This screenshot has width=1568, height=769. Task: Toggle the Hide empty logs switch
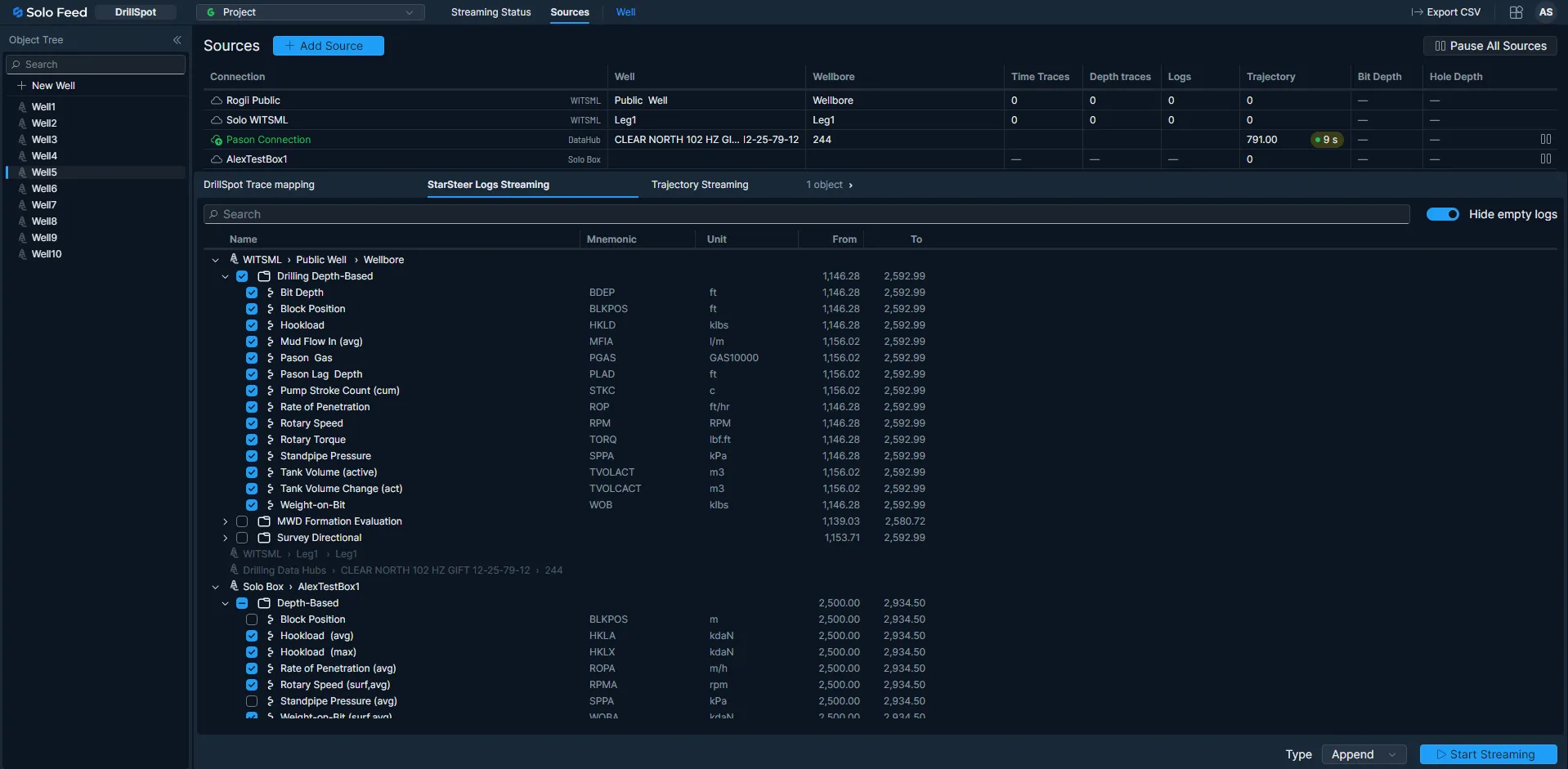[1442, 214]
